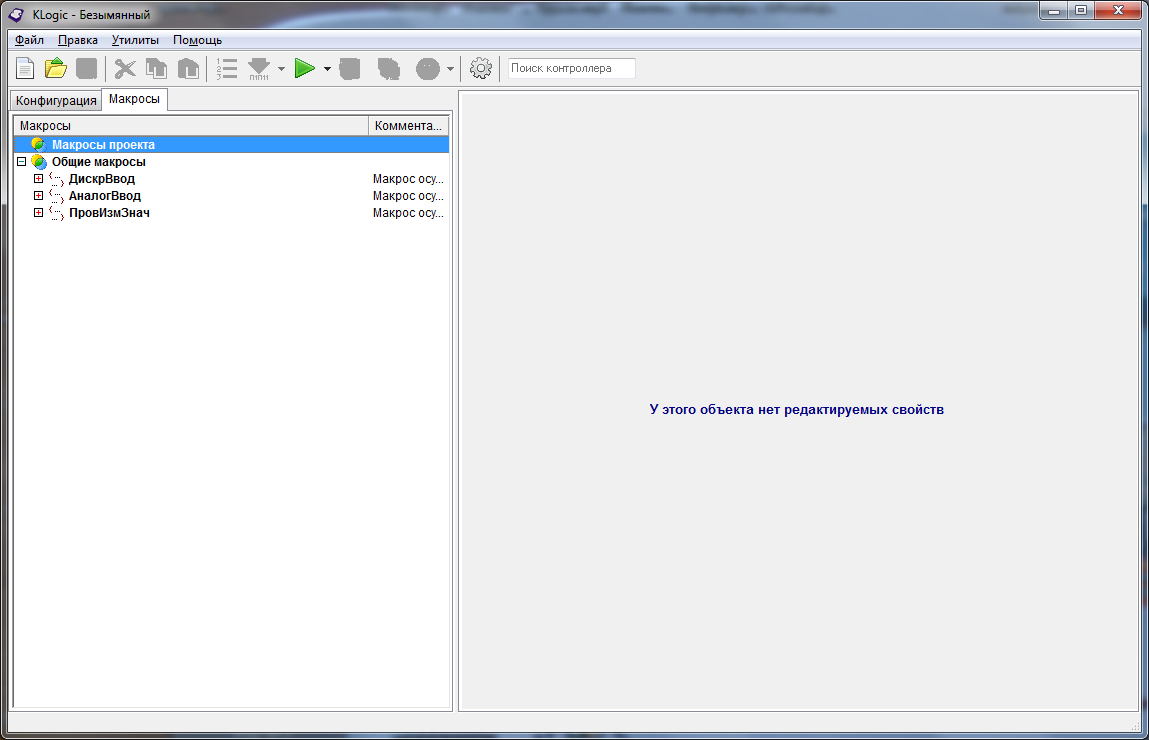Click the Макросы column header
The height and width of the screenshot is (740, 1149).
(x=190, y=126)
